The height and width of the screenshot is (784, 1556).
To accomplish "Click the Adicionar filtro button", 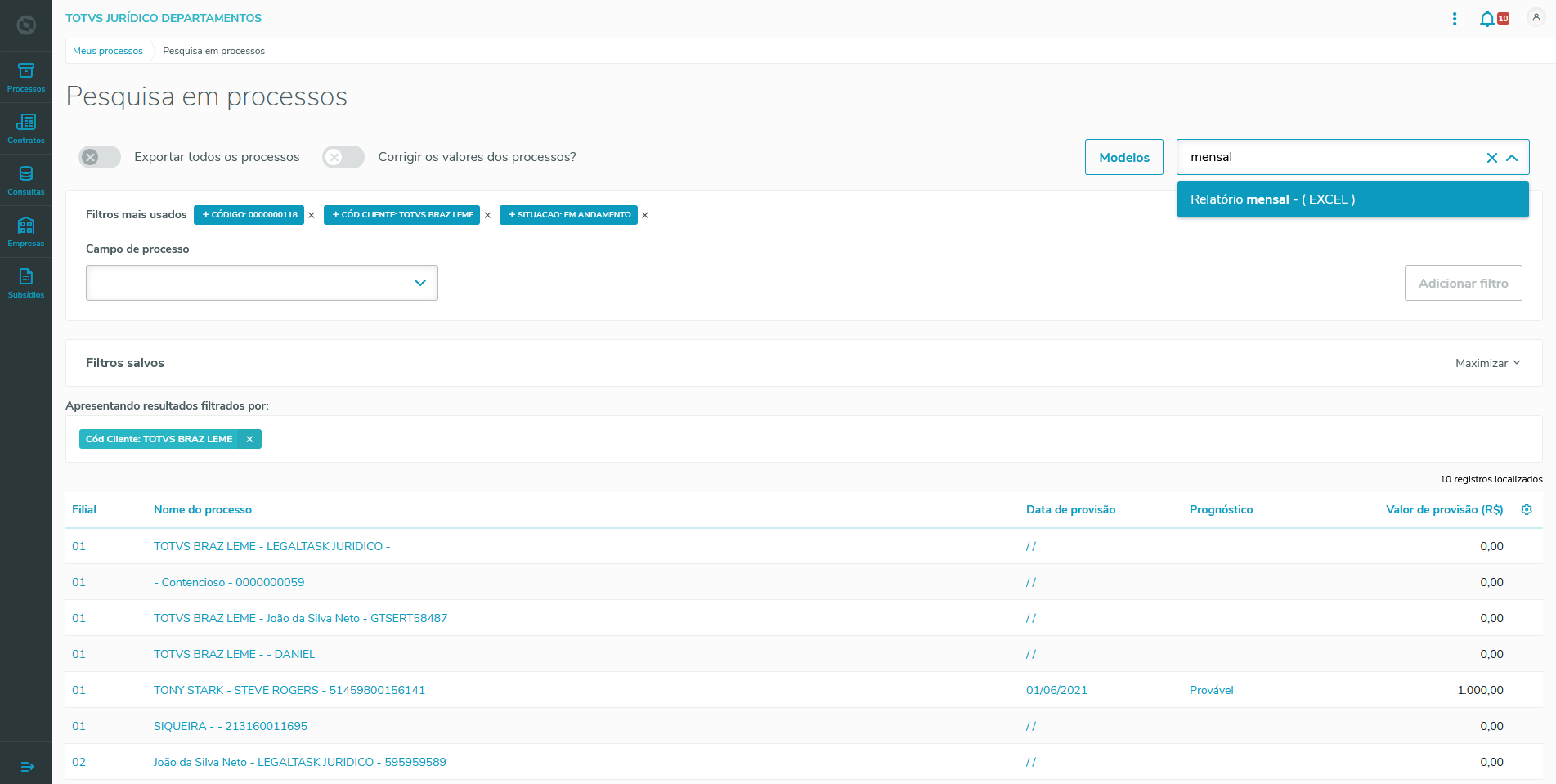I will point(1464,283).
